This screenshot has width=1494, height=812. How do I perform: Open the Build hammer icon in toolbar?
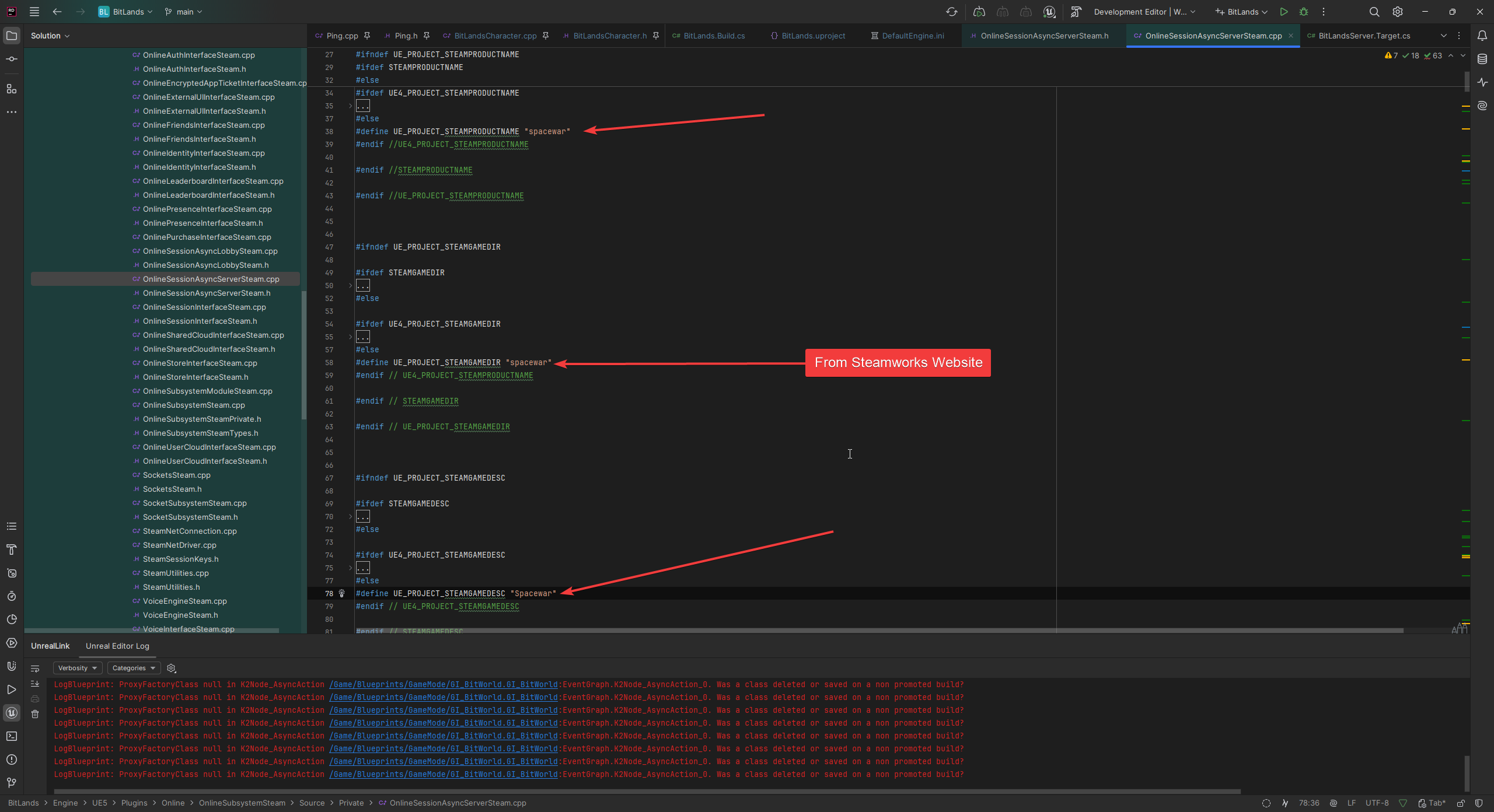tap(1076, 12)
